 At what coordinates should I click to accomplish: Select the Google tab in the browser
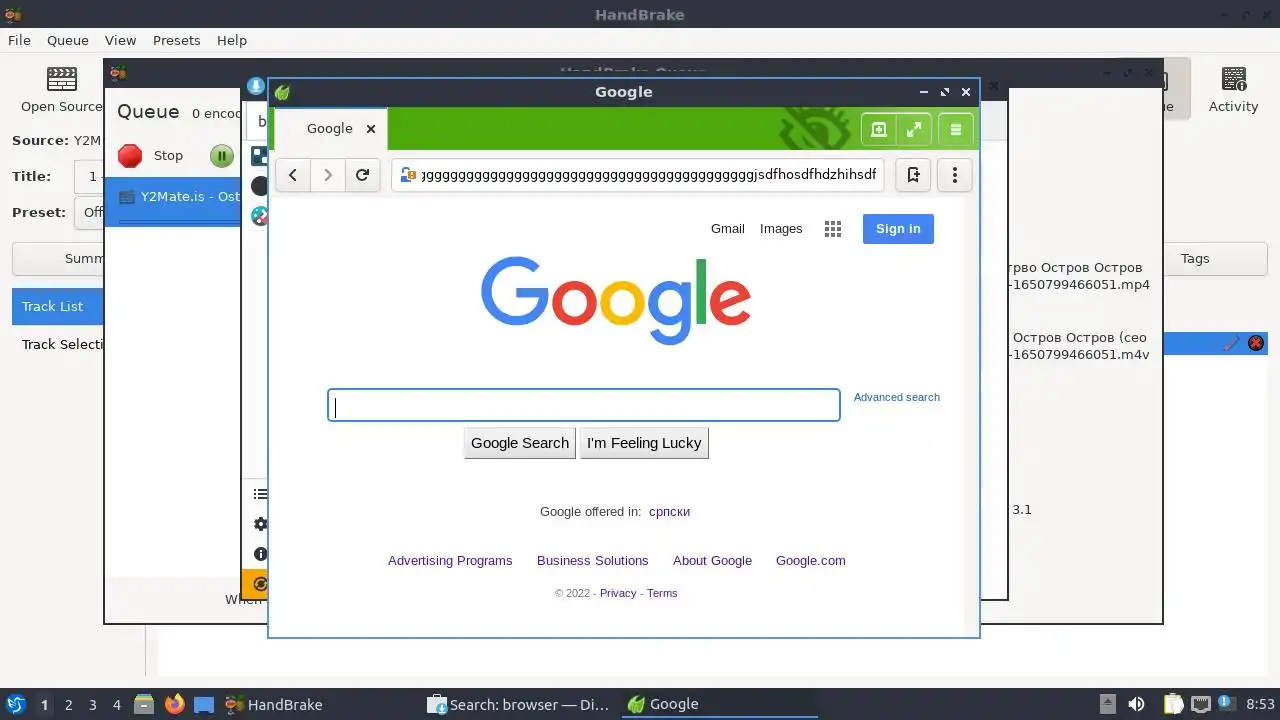coord(330,129)
